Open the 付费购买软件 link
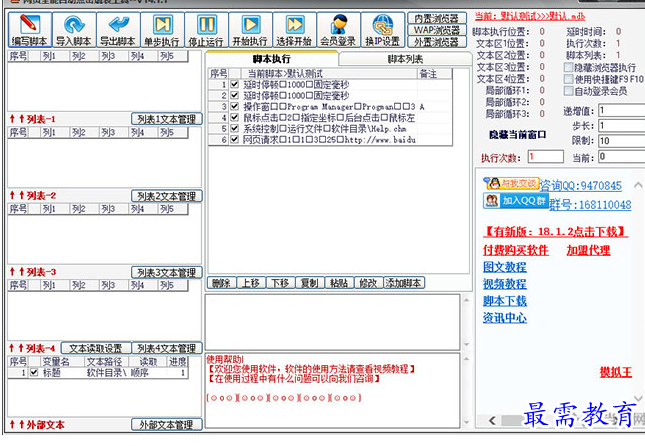The width and height of the screenshot is (645, 446). [516, 250]
